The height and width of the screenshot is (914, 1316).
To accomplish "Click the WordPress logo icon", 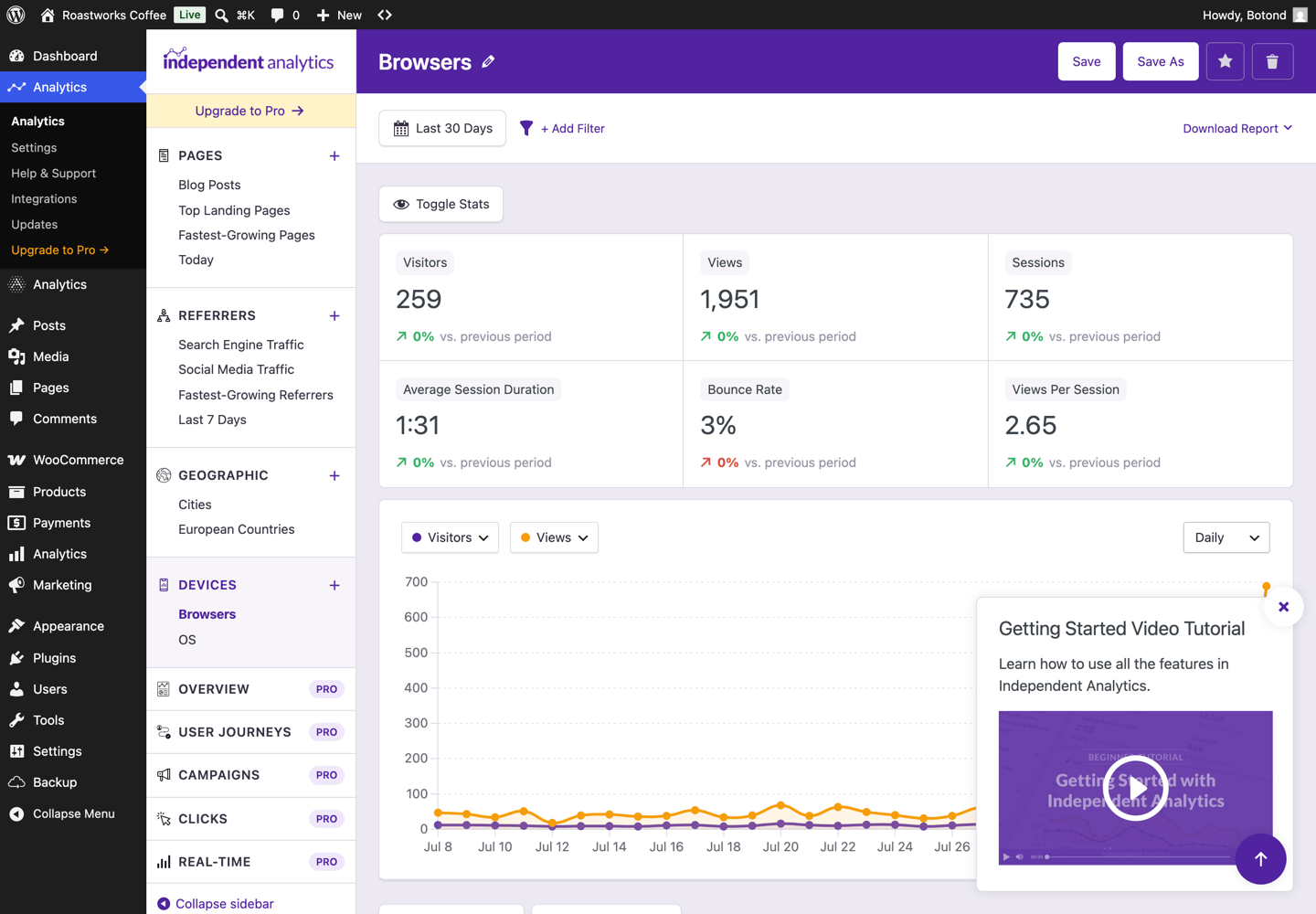I will pos(16,15).
